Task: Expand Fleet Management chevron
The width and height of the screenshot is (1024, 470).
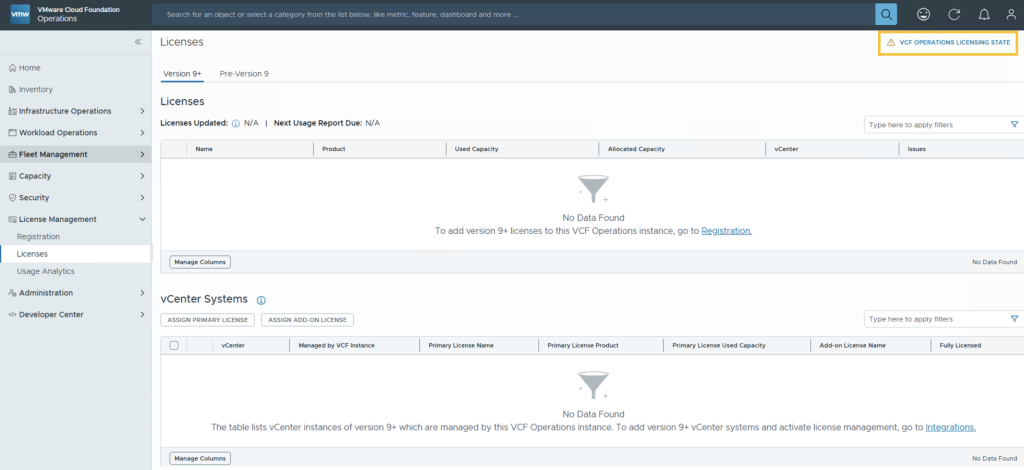Action: click(x=142, y=155)
